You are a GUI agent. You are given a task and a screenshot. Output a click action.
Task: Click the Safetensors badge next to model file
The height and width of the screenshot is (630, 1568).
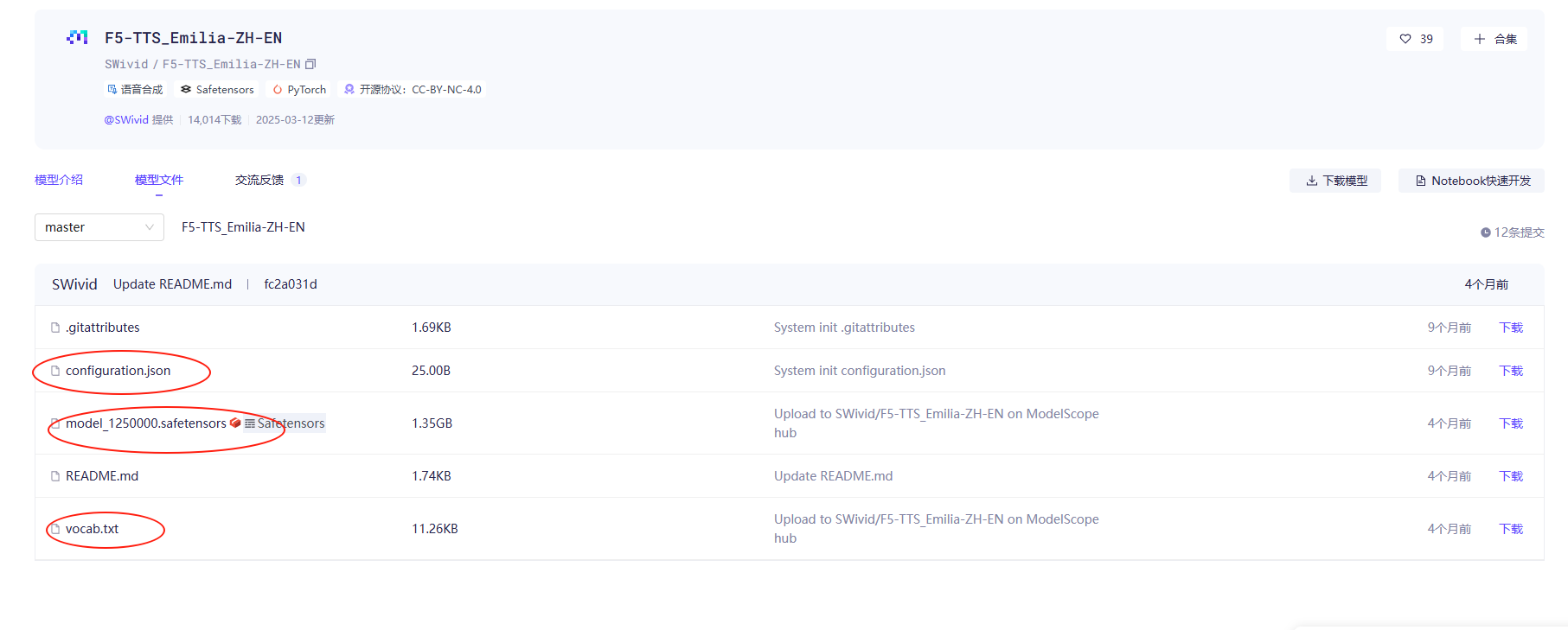[x=285, y=423]
